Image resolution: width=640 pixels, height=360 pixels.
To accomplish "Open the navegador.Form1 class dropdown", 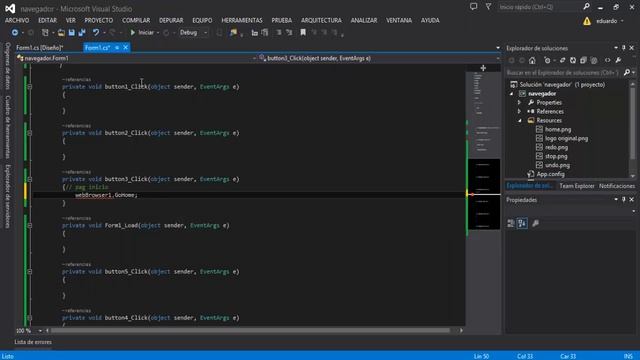I will 137,58.
